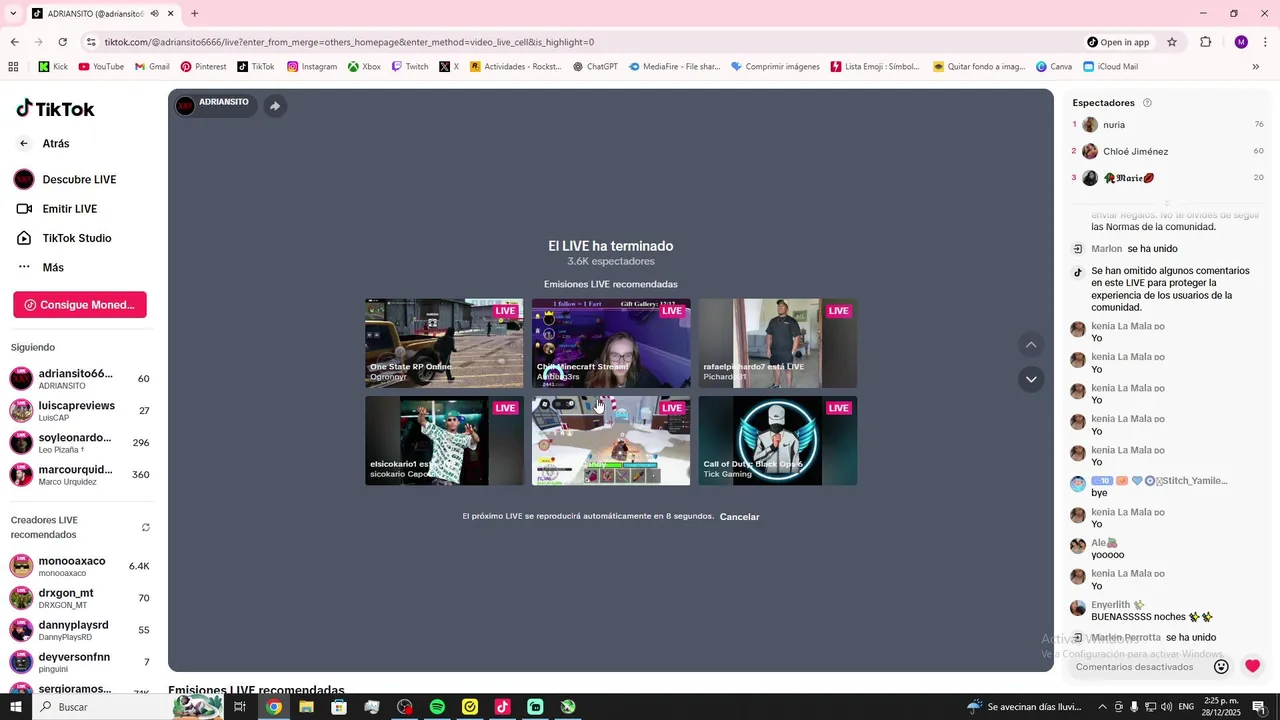Expand the Más menu option

(40, 267)
